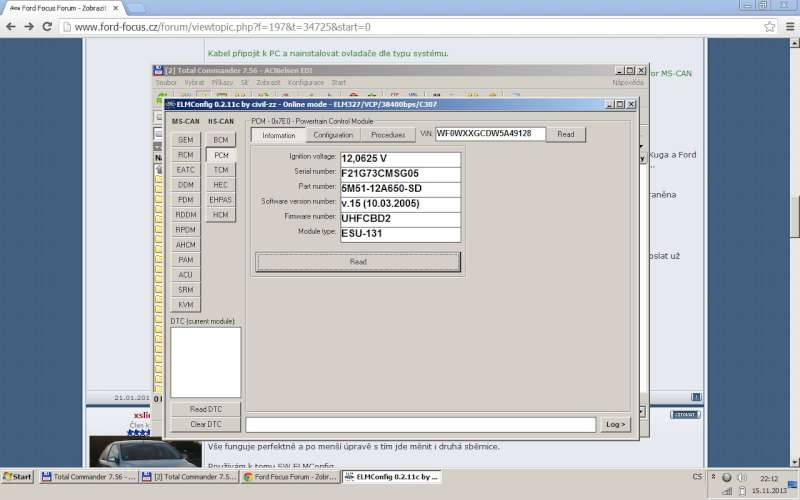Viewport: 800px width, 500px height.
Task: Open the Chrome menu icon
Action: (788, 27)
